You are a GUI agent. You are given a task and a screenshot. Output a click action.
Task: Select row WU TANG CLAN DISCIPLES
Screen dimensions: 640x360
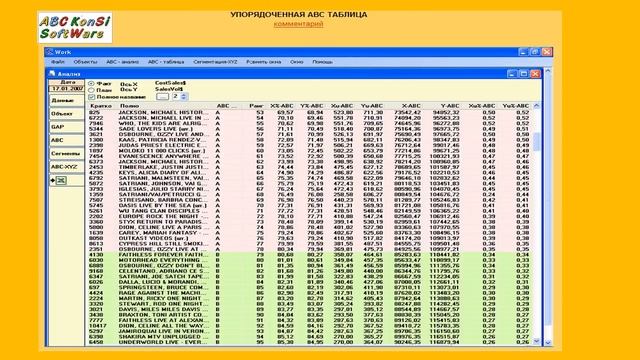click(308, 211)
